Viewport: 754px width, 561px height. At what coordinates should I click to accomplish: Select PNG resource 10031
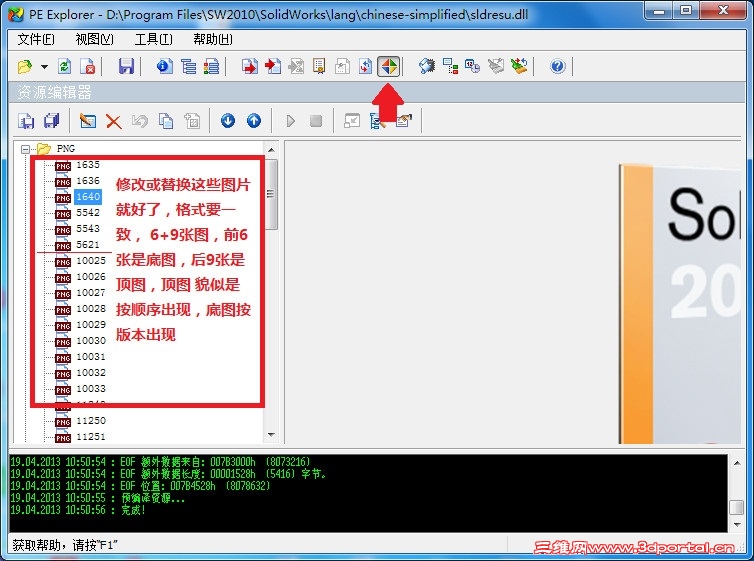click(x=91, y=357)
